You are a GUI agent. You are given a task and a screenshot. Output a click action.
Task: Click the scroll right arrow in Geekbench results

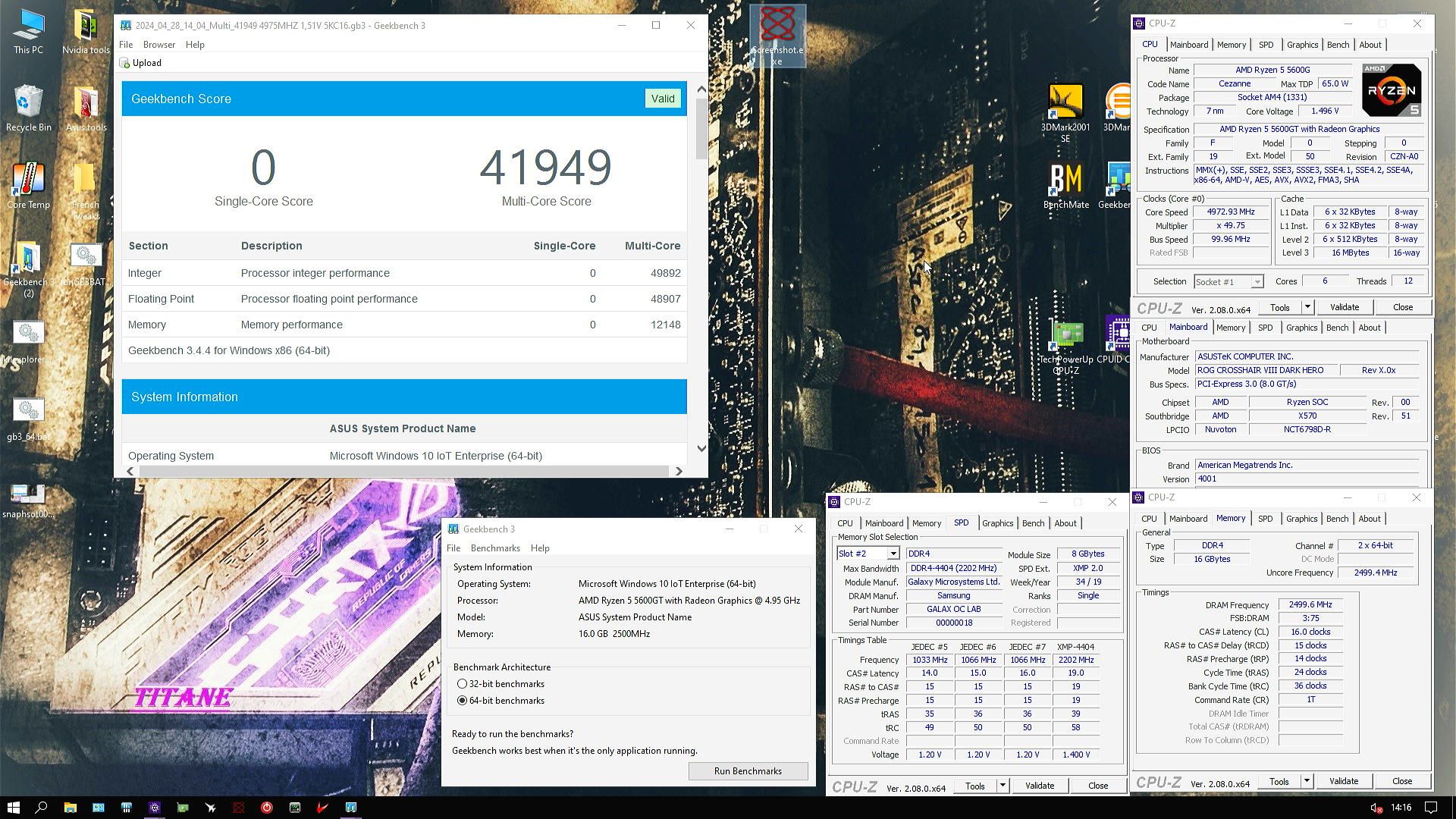pyautogui.click(x=679, y=471)
